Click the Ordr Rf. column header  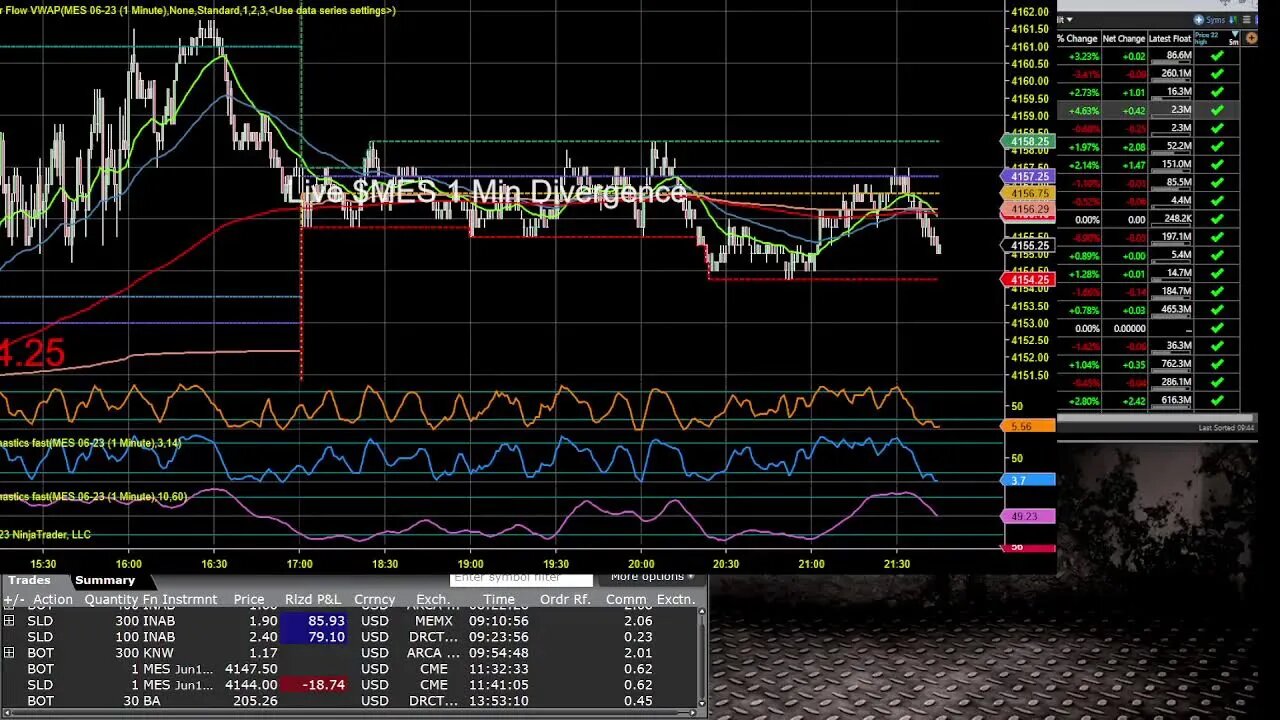[x=565, y=600]
